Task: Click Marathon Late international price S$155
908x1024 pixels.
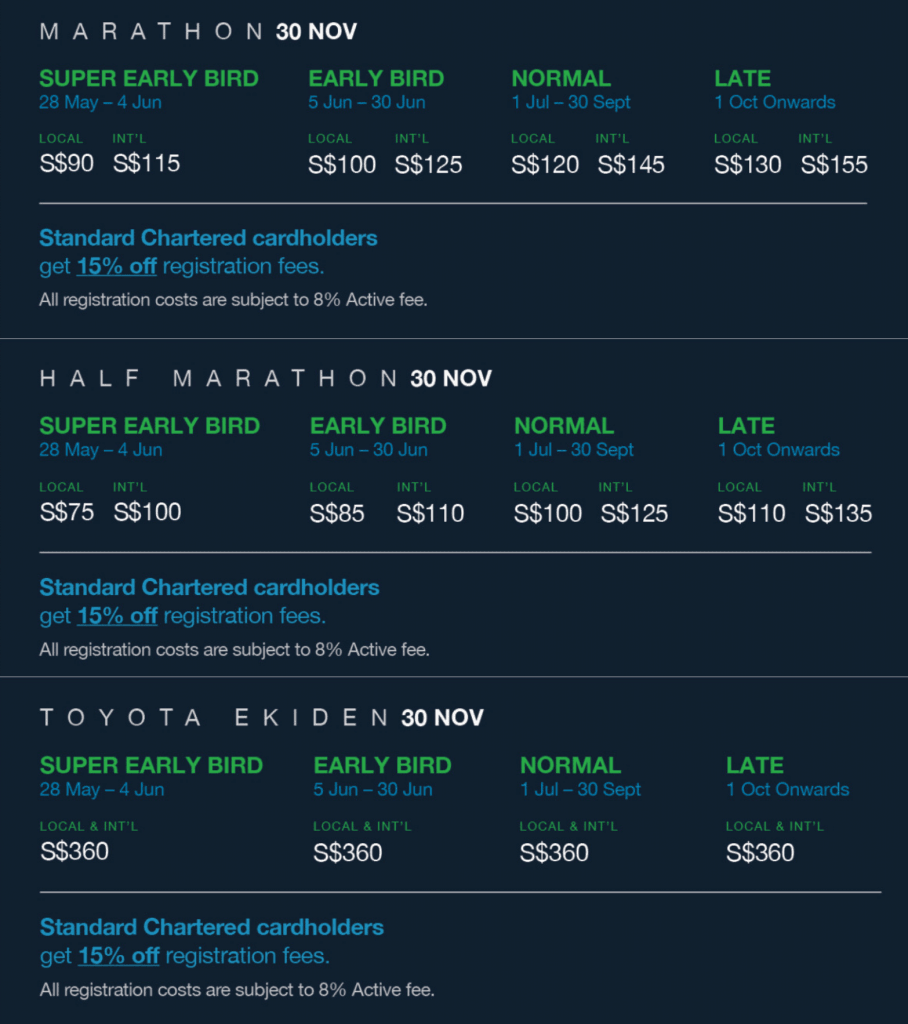Action: click(834, 165)
